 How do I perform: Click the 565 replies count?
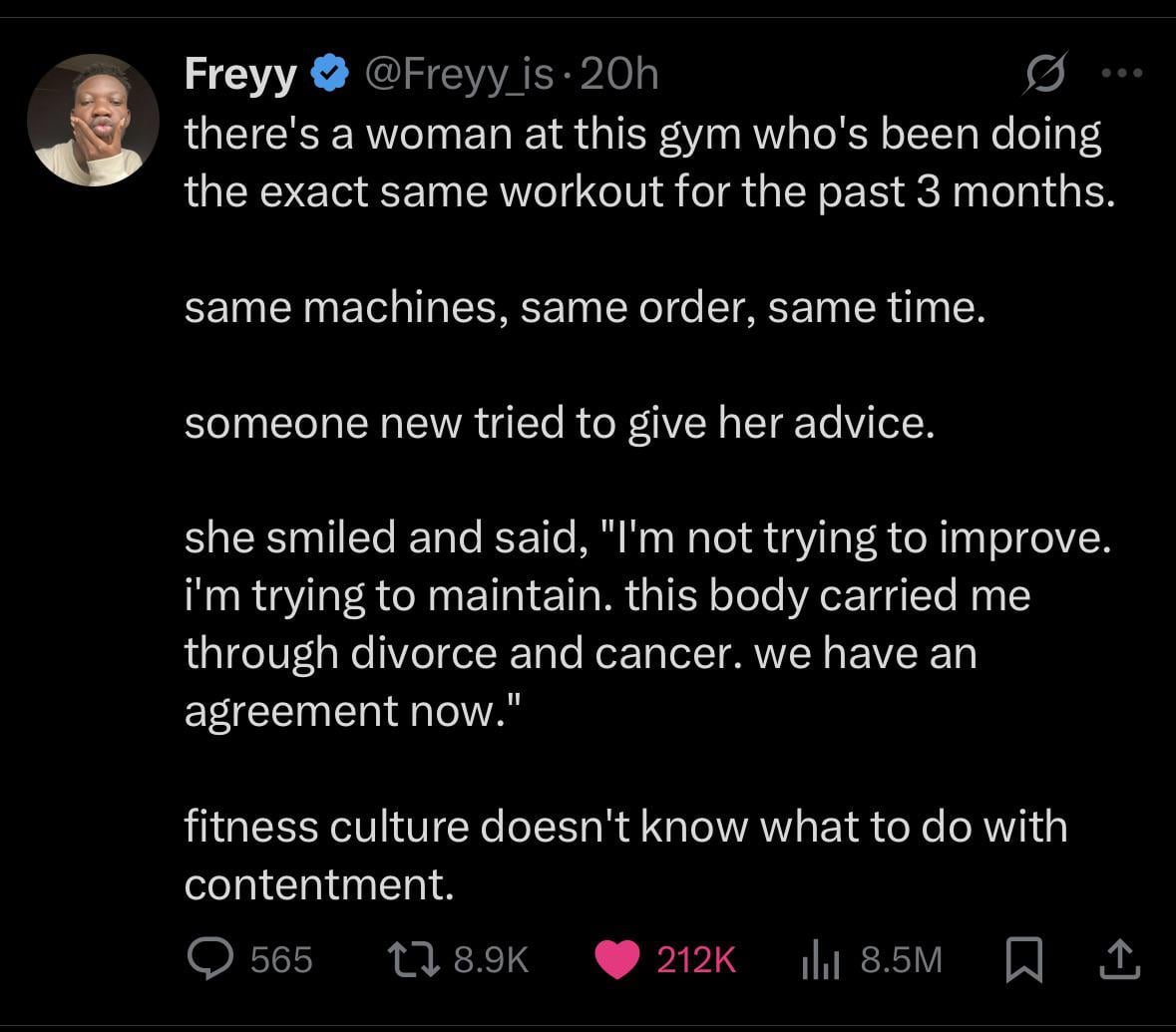[x=281, y=959]
